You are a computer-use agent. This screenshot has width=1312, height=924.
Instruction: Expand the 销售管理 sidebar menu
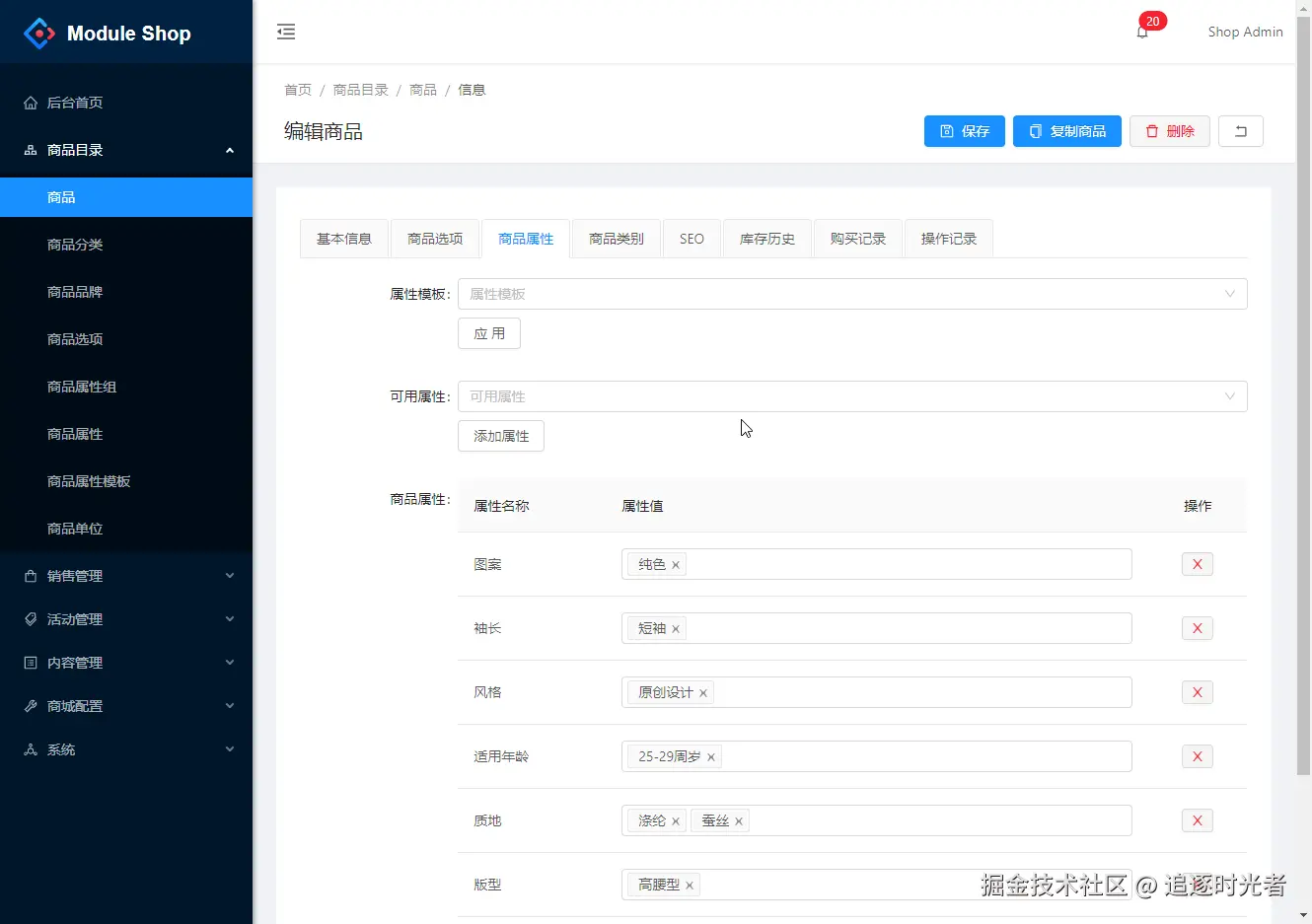click(126, 576)
